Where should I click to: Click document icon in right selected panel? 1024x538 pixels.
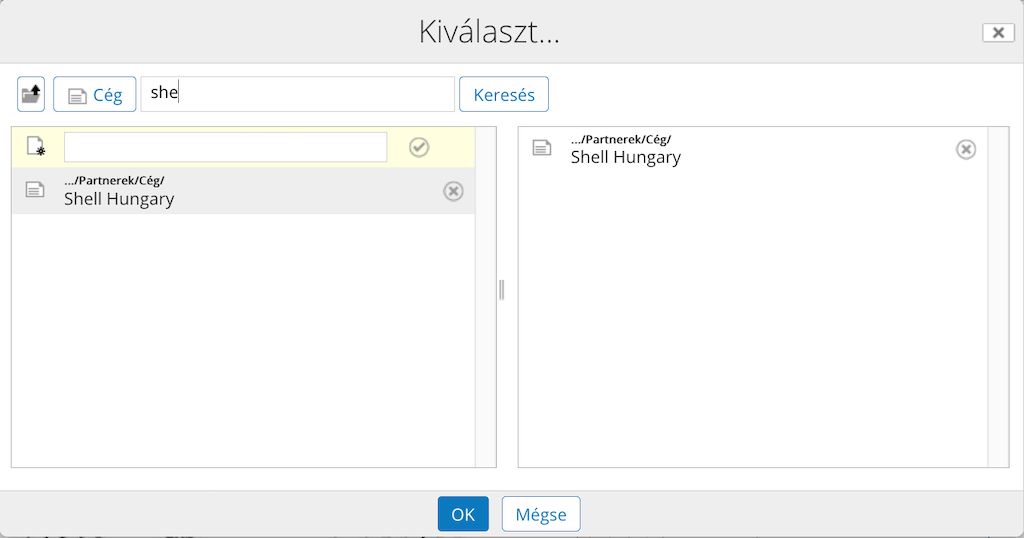541,148
